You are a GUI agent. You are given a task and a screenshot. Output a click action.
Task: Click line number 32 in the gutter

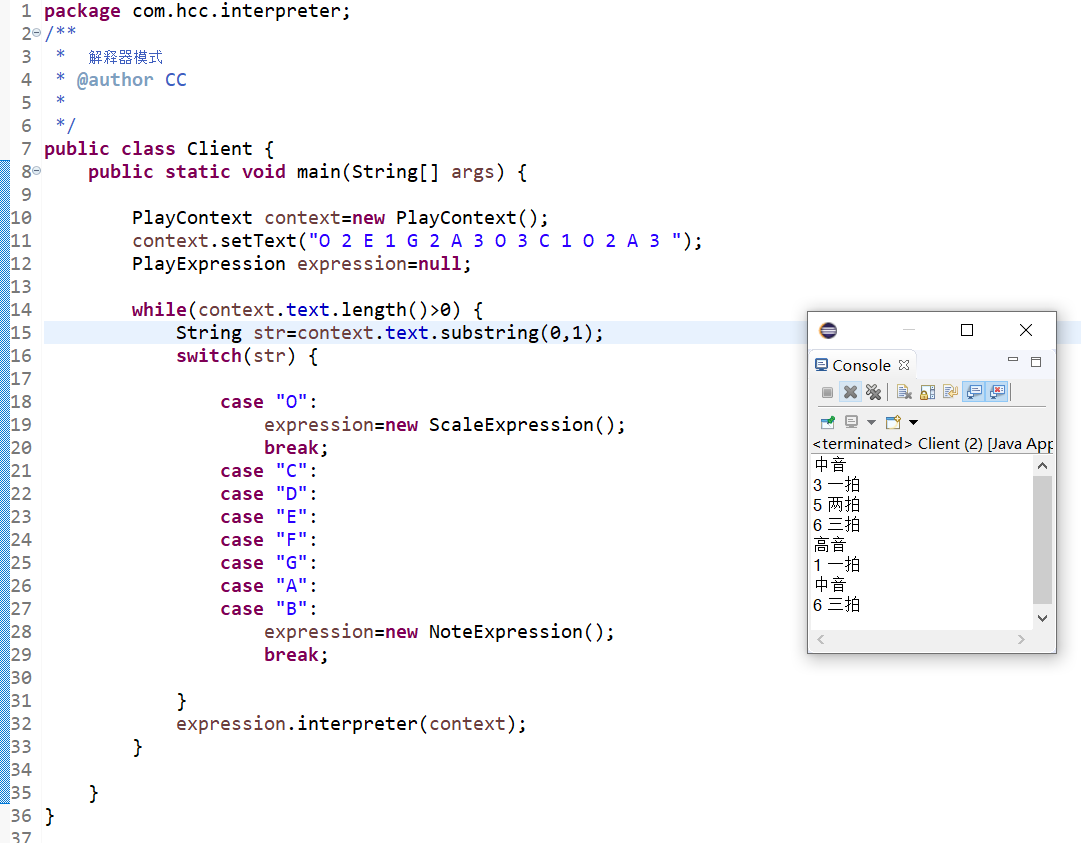[x=21, y=724]
